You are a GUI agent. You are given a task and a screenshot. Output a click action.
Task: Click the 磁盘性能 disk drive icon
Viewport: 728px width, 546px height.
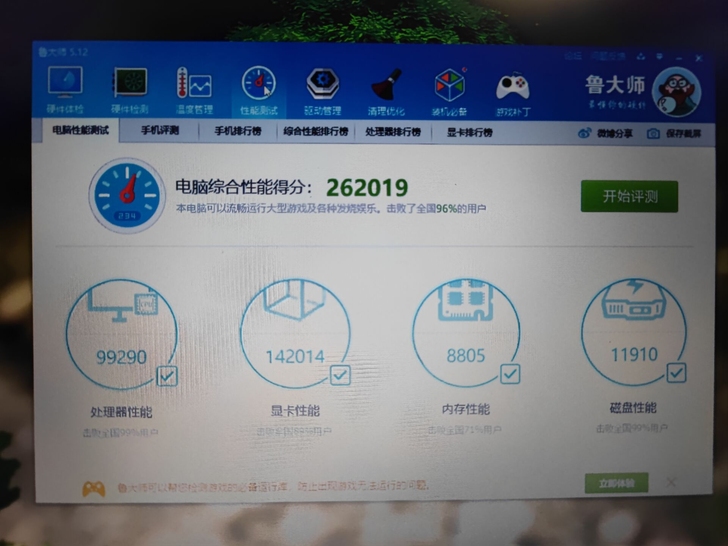coord(634,299)
